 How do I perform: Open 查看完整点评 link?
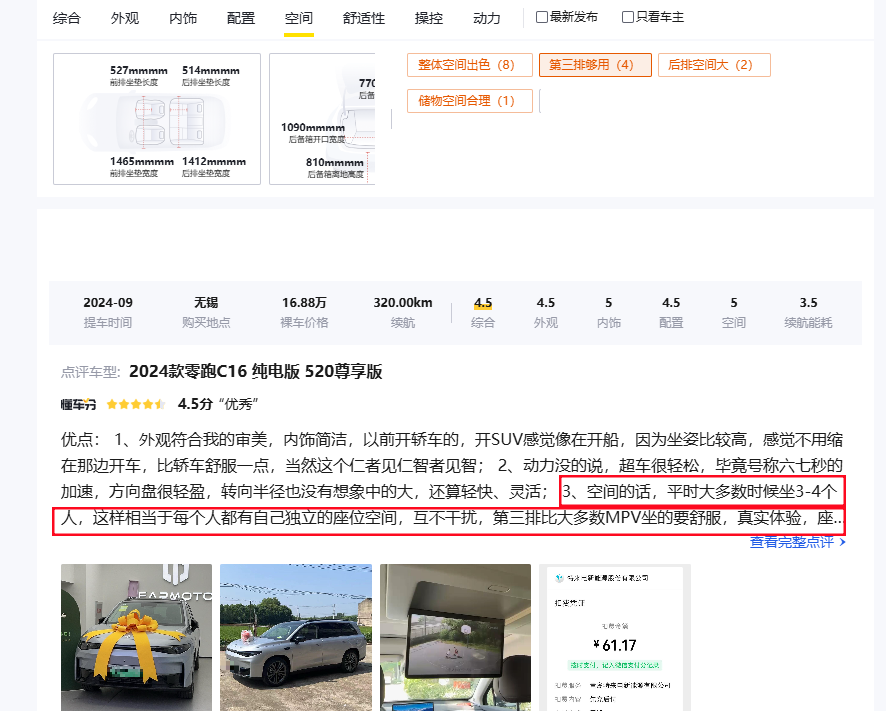click(x=792, y=542)
